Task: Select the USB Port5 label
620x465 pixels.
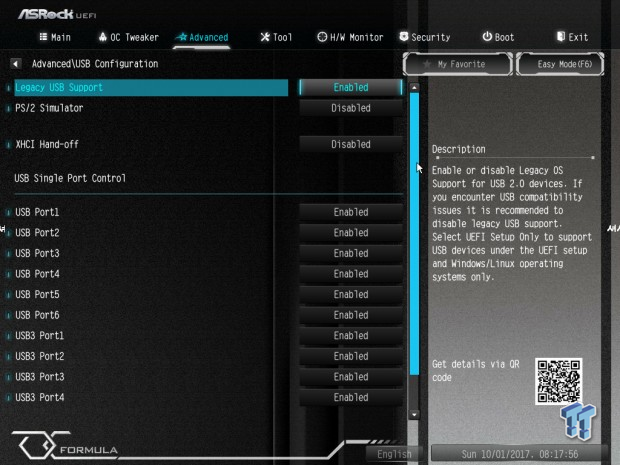Action: coord(37,295)
